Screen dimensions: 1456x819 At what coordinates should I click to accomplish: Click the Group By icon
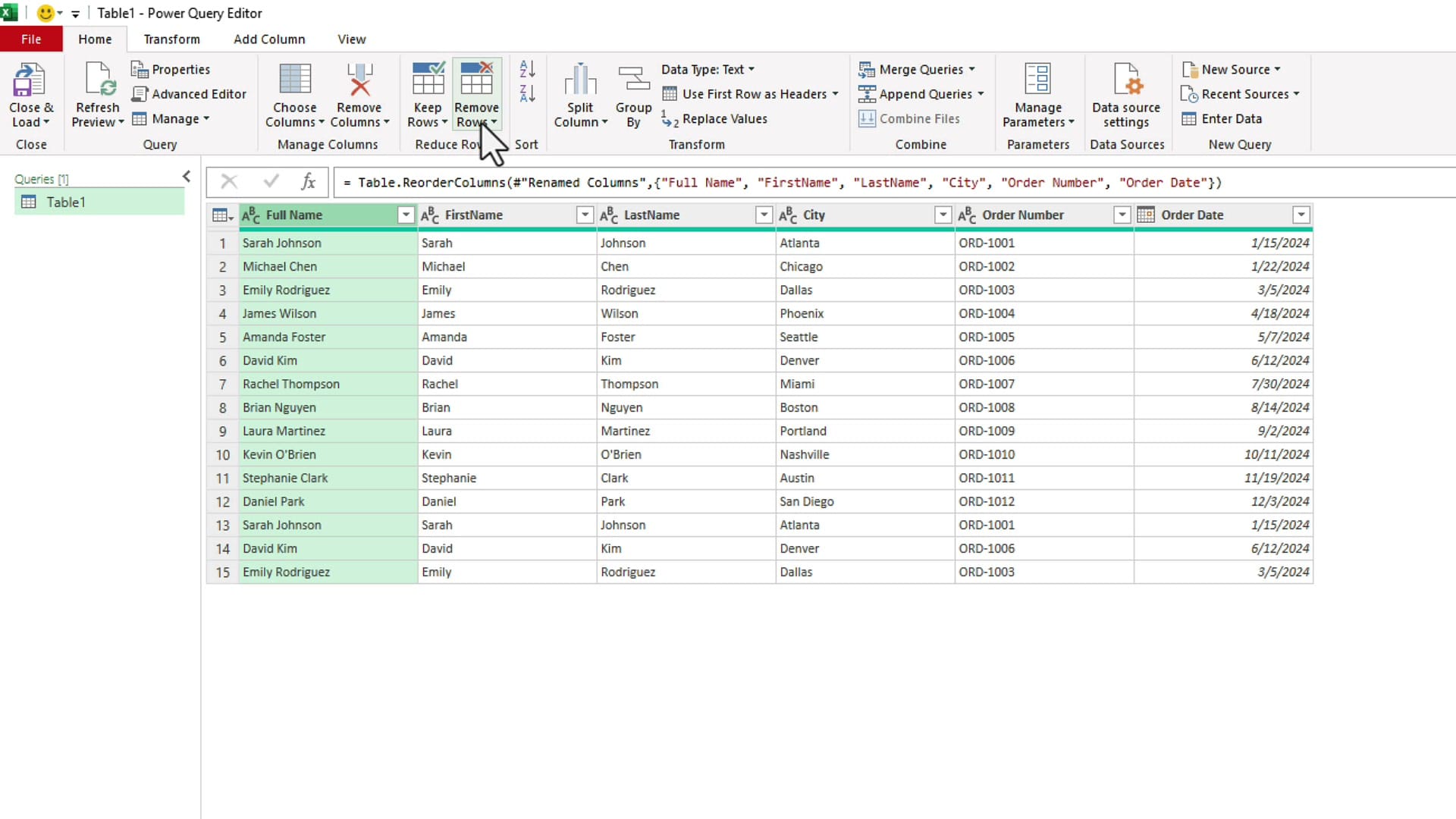(634, 79)
